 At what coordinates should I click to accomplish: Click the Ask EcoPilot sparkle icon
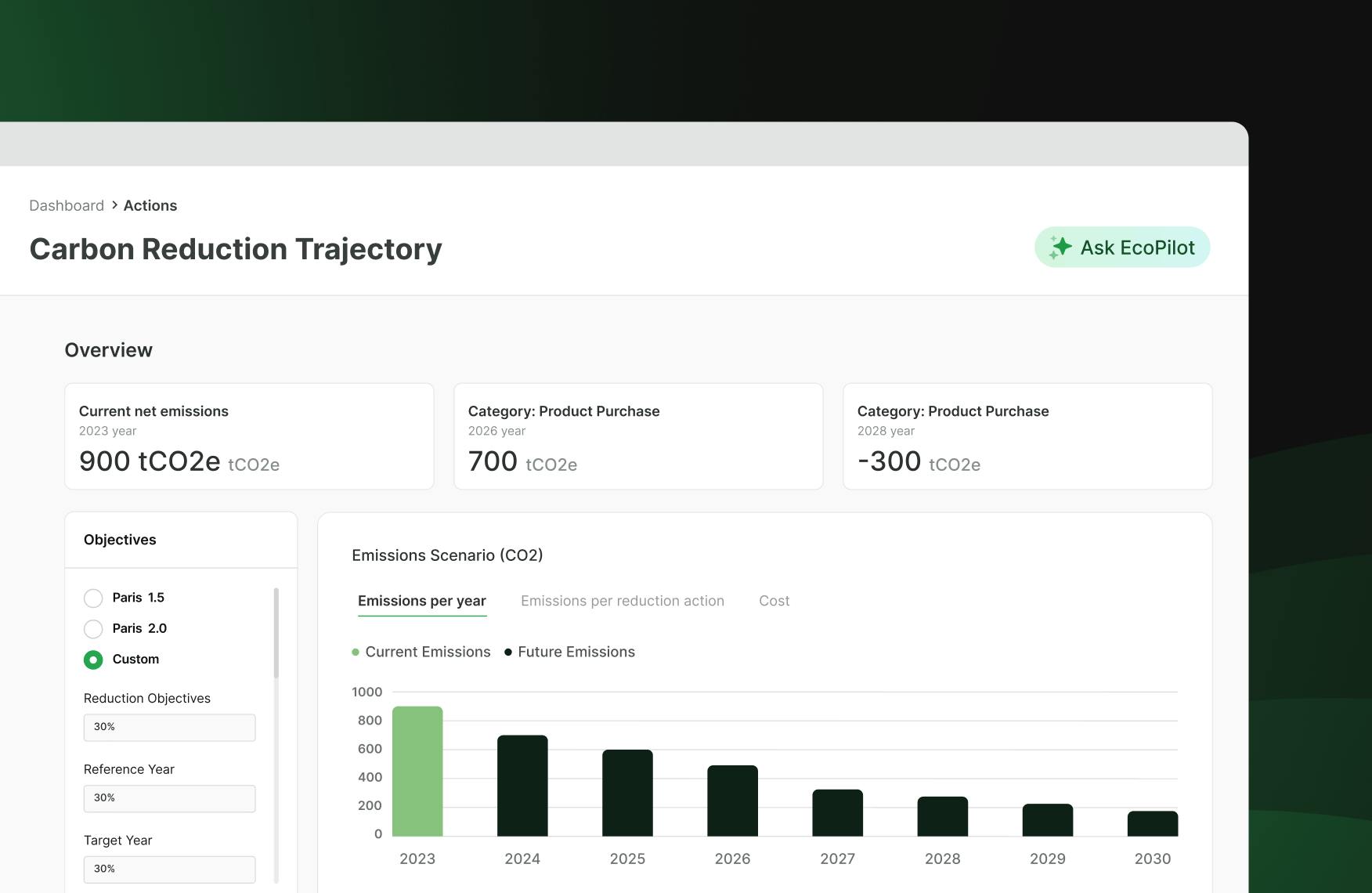click(1060, 248)
